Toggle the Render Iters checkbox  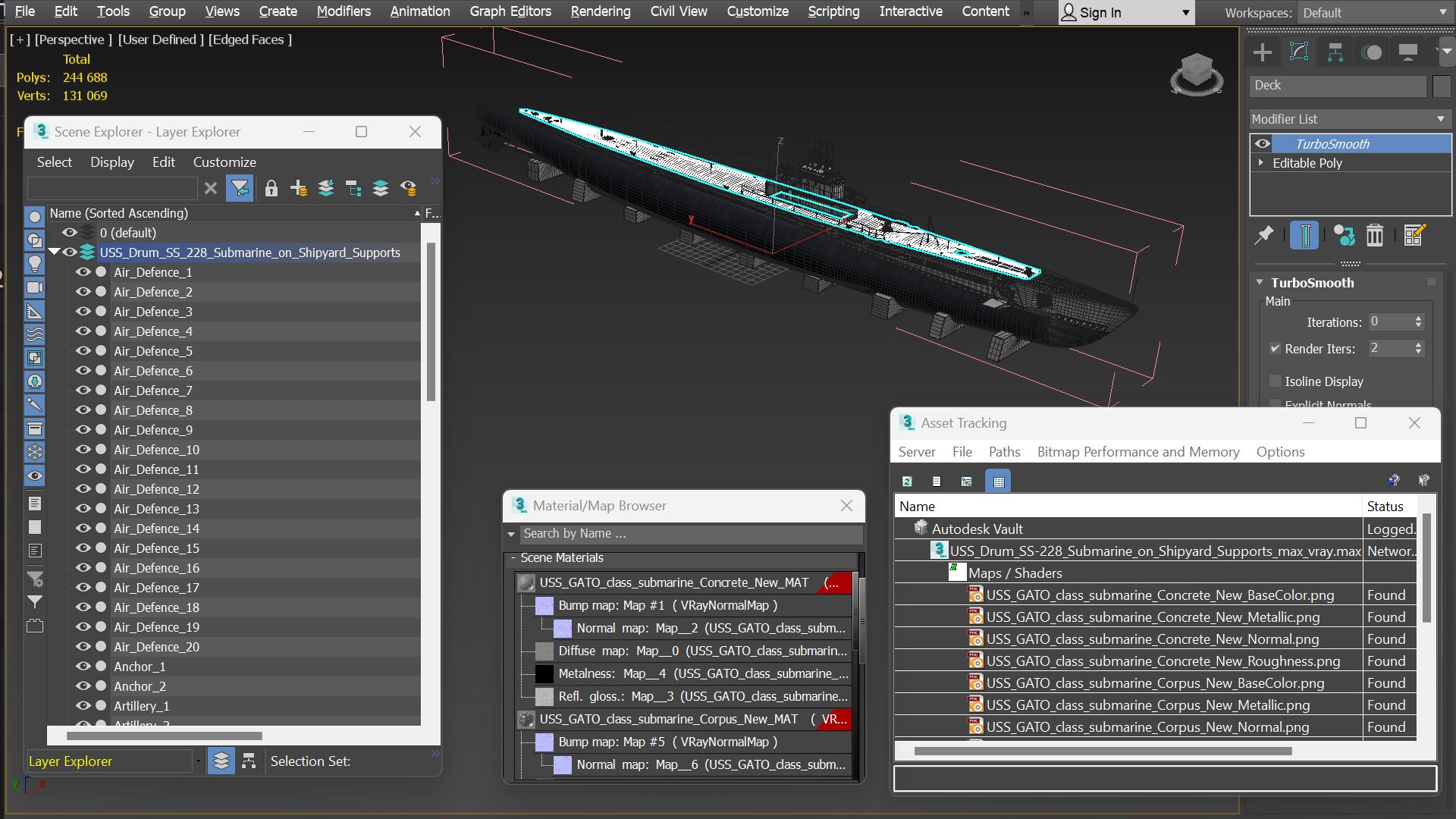click(x=1275, y=349)
